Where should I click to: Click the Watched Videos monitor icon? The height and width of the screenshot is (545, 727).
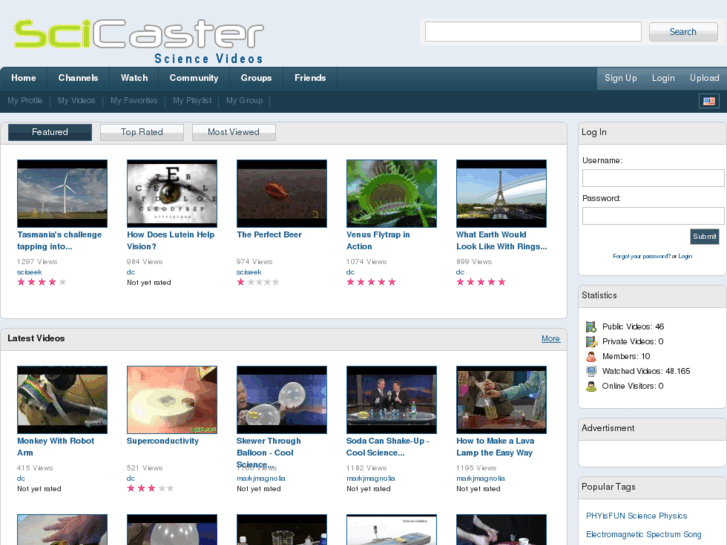[x=591, y=371]
